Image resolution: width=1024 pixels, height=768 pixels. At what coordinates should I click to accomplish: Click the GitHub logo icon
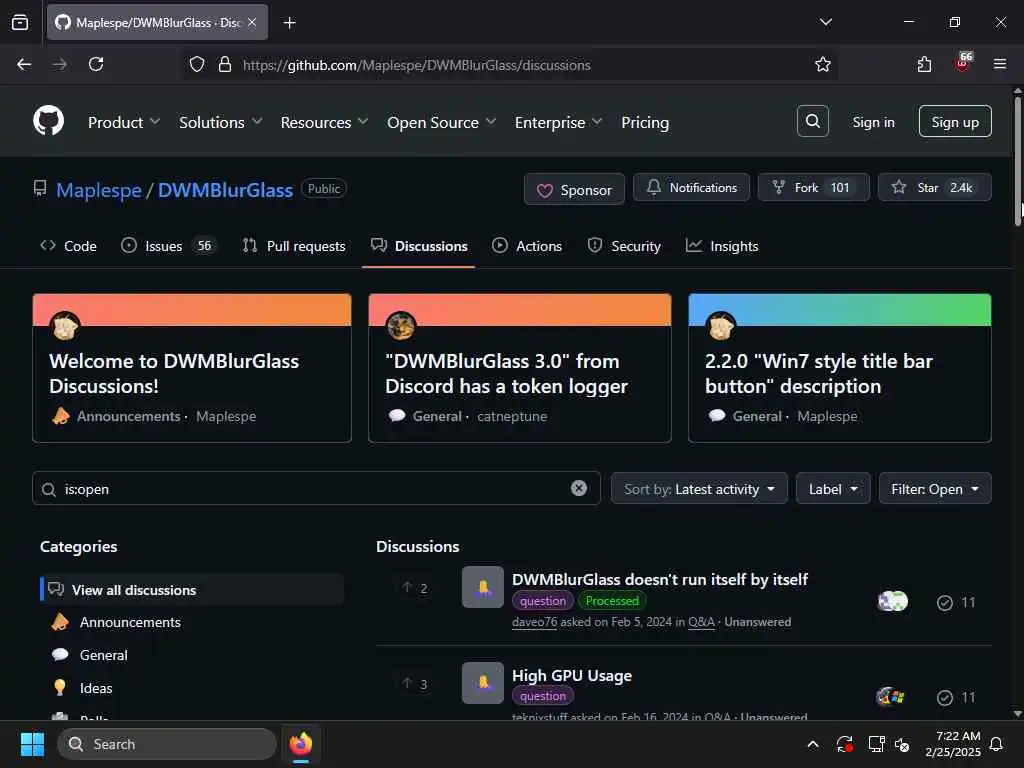click(49, 121)
